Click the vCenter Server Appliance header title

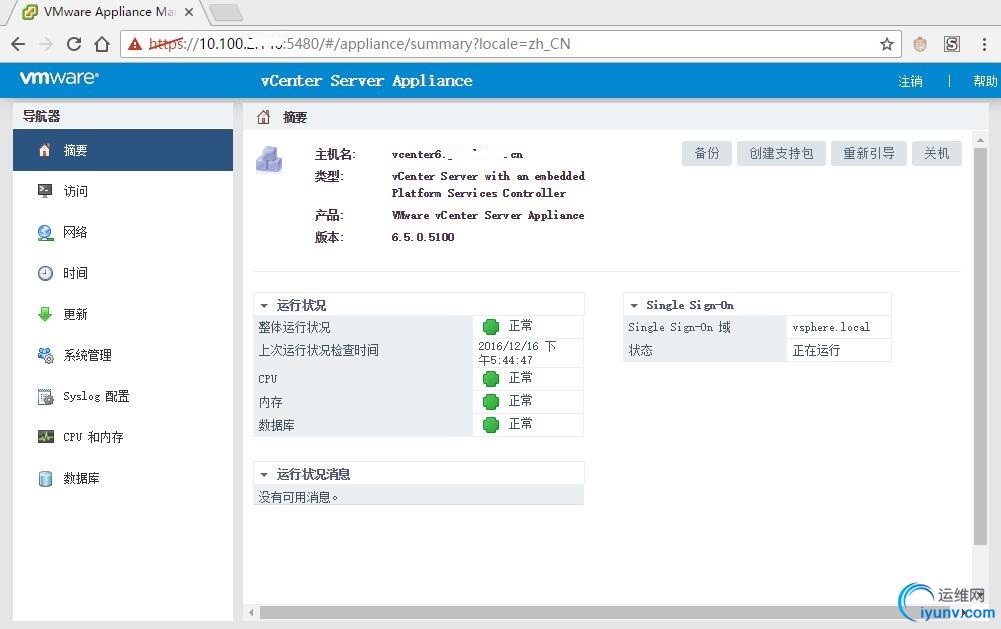click(x=366, y=81)
